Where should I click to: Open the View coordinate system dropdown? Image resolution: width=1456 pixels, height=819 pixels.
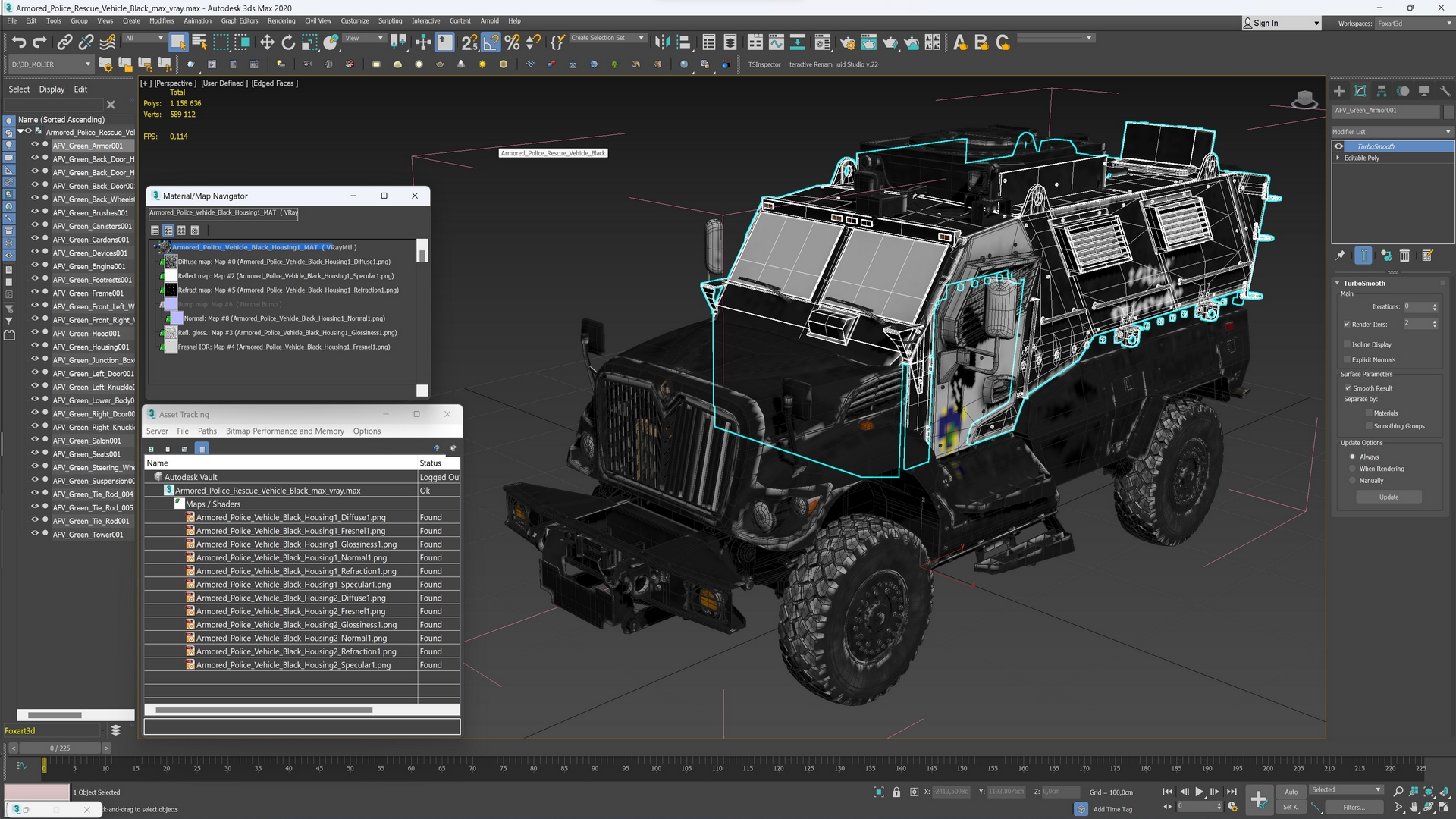(364, 38)
